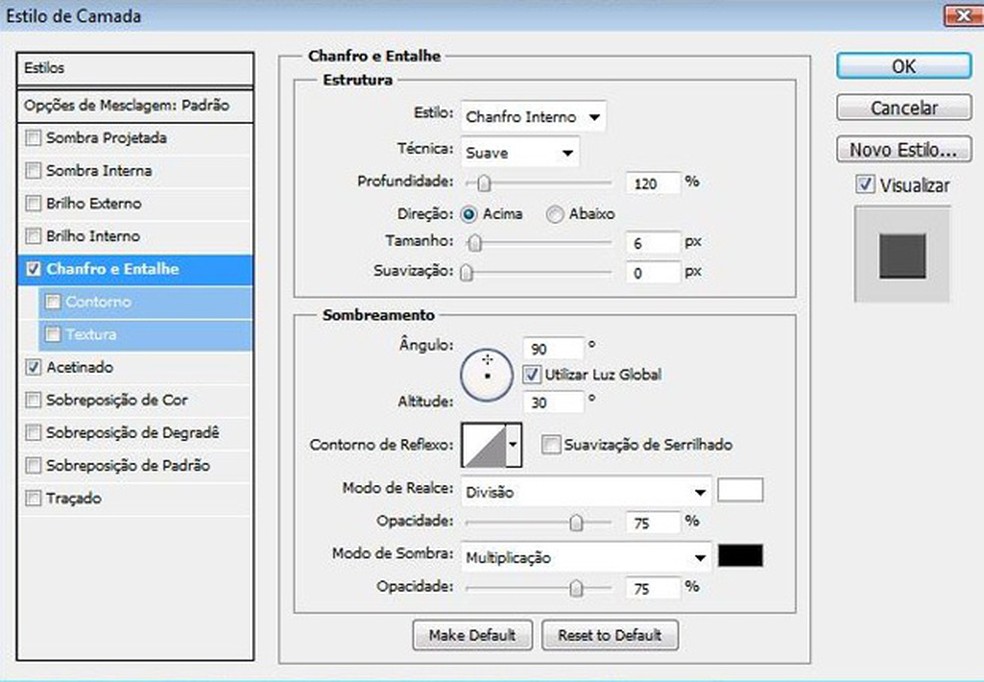Tick the Brilho Interno checkbox
Image resolution: width=984 pixels, height=682 pixels.
point(33,236)
